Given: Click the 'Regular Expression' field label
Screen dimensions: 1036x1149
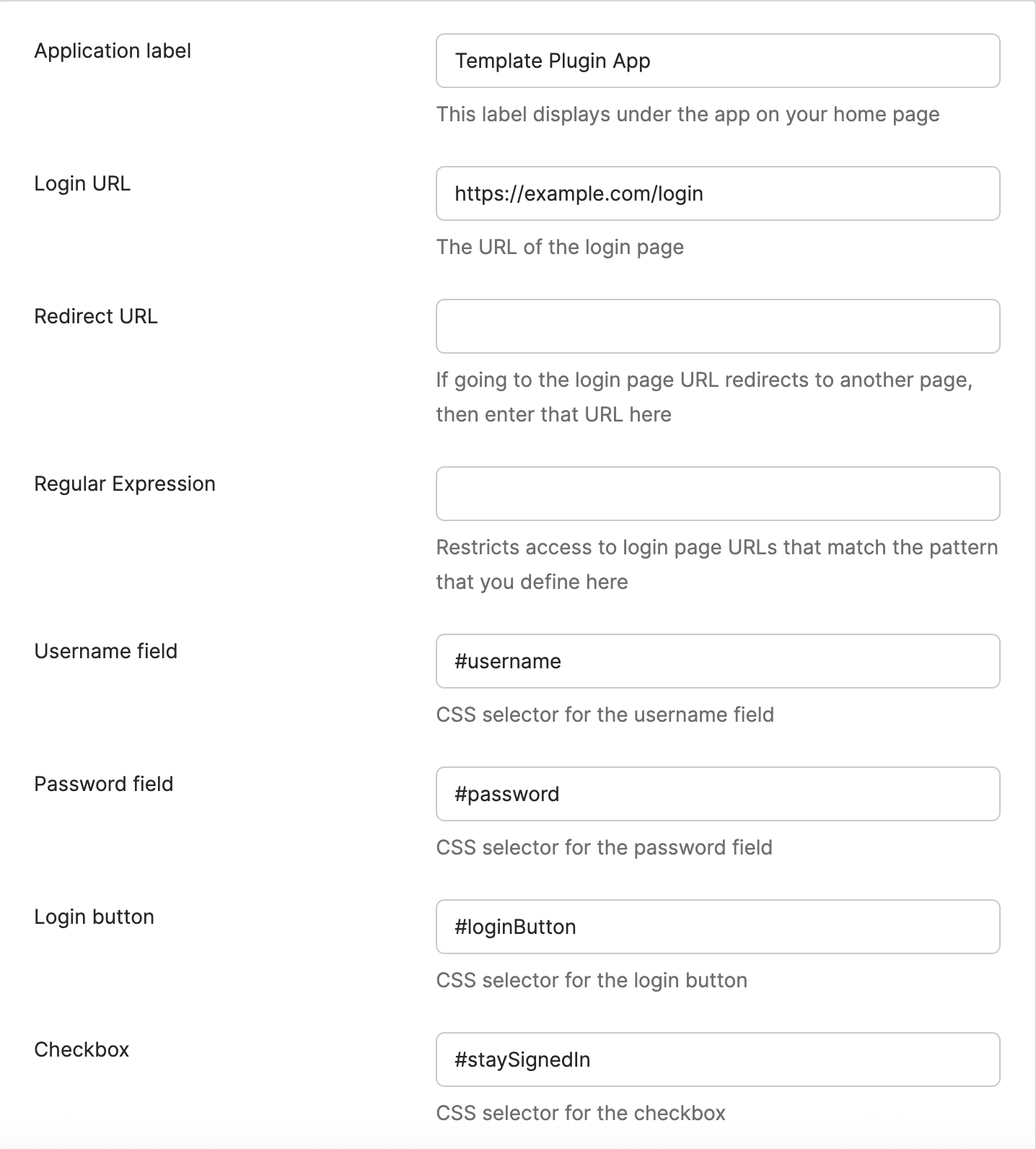Looking at the screenshot, I should [x=126, y=484].
